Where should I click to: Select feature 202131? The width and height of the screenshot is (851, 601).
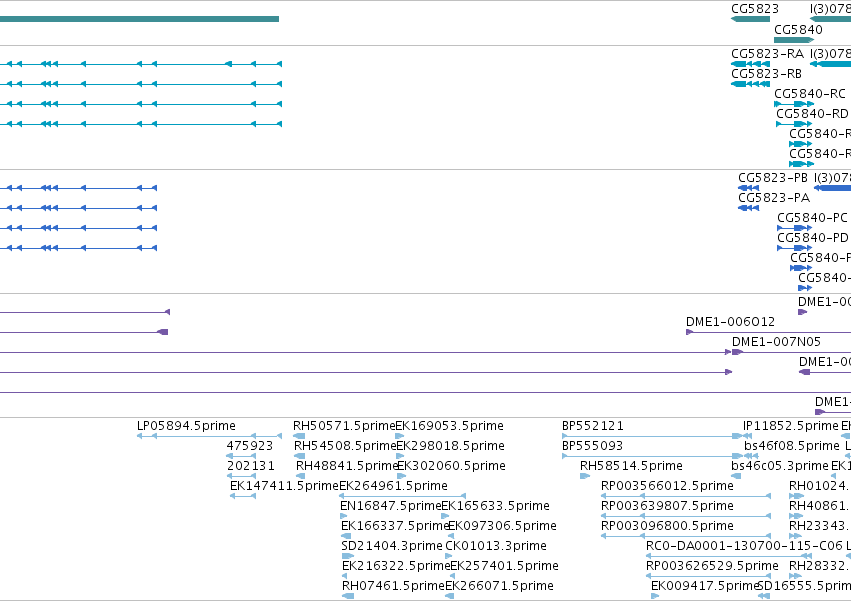tap(251, 466)
